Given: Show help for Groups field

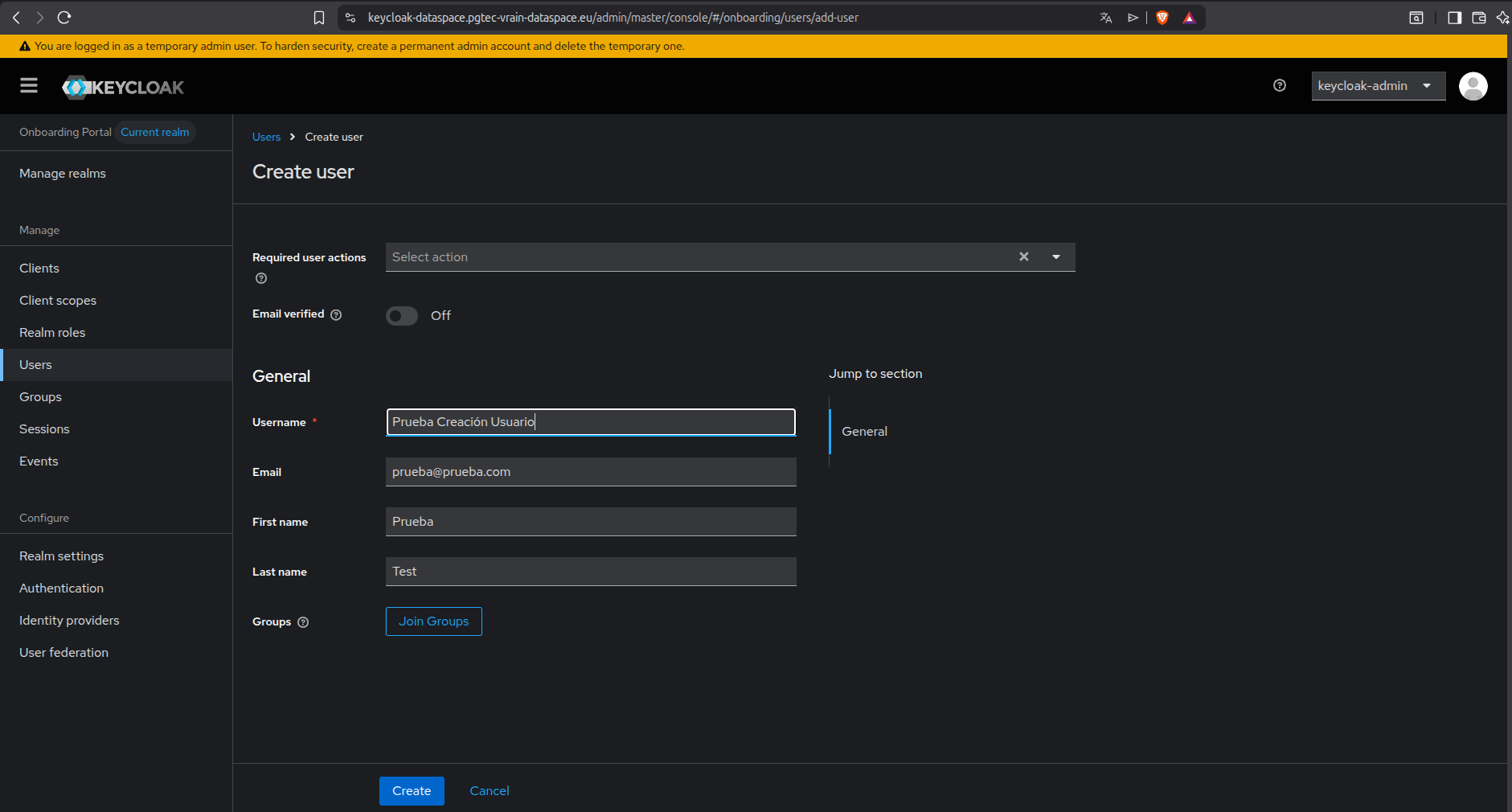Looking at the screenshot, I should tap(303, 622).
